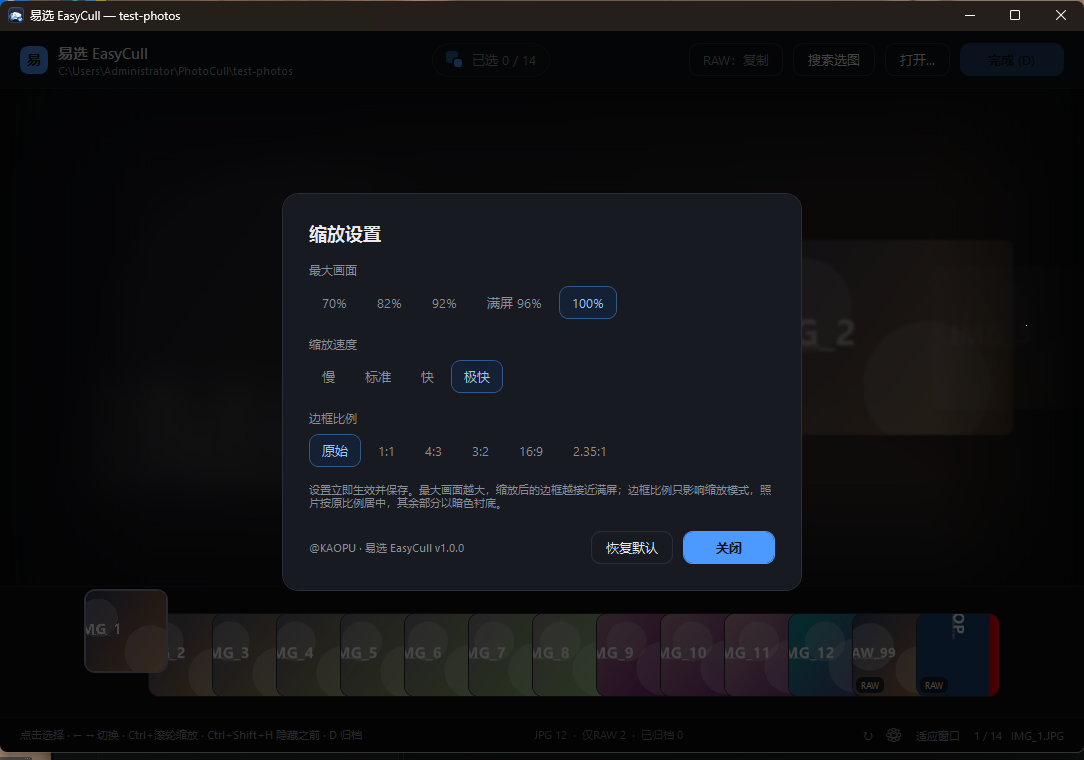This screenshot has height=760, width=1084.
Task: Open settings gear icon in status bar
Action: click(893, 735)
